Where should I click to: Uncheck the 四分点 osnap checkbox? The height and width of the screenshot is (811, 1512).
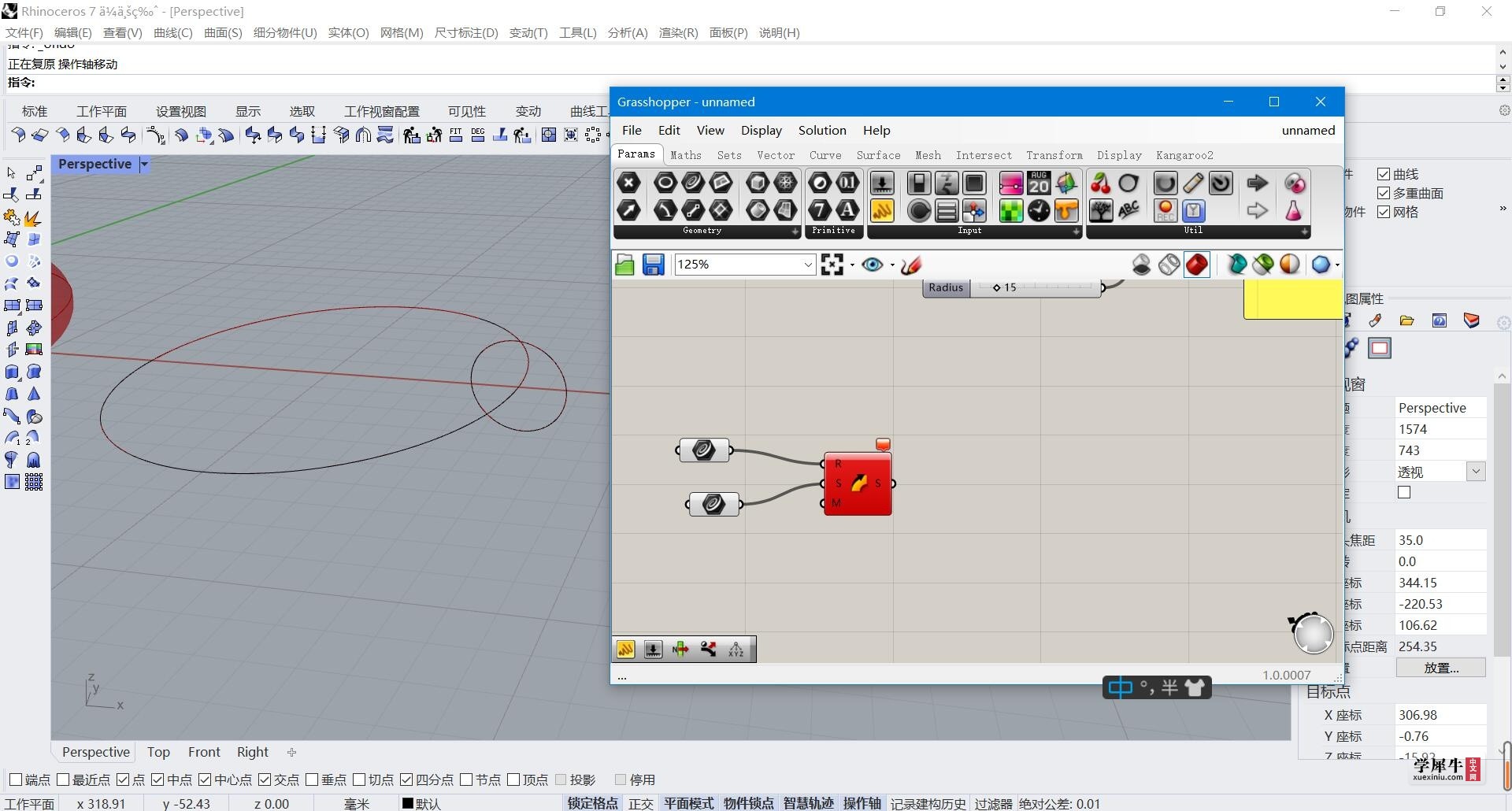tap(406, 780)
